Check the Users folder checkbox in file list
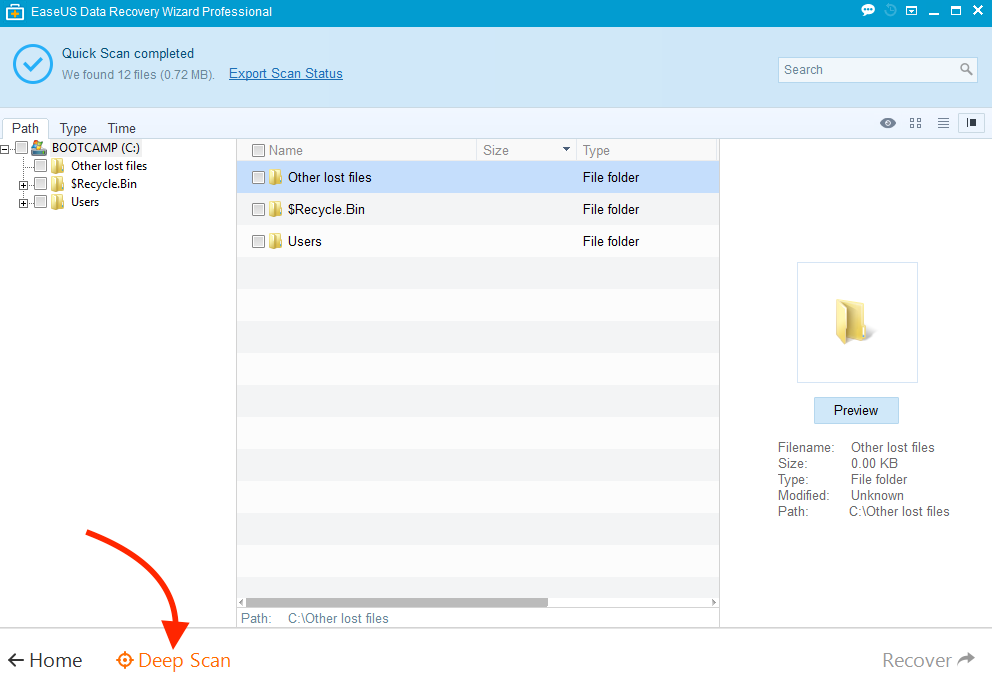The height and width of the screenshot is (676, 992). point(258,241)
